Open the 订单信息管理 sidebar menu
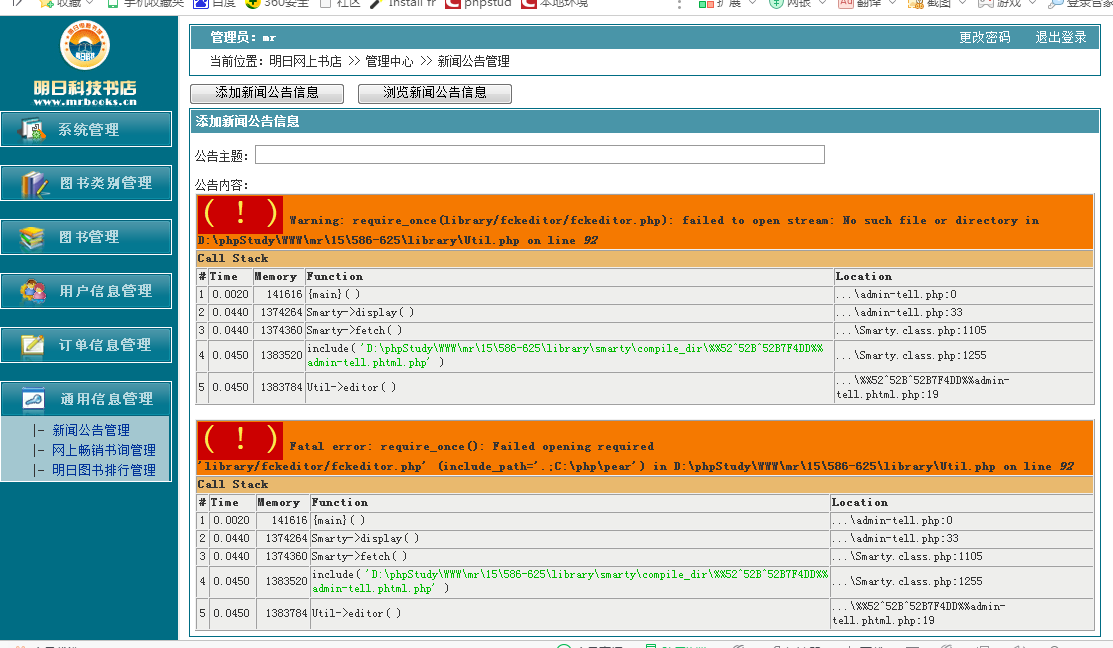The width and height of the screenshot is (1113, 648). [86, 345]
